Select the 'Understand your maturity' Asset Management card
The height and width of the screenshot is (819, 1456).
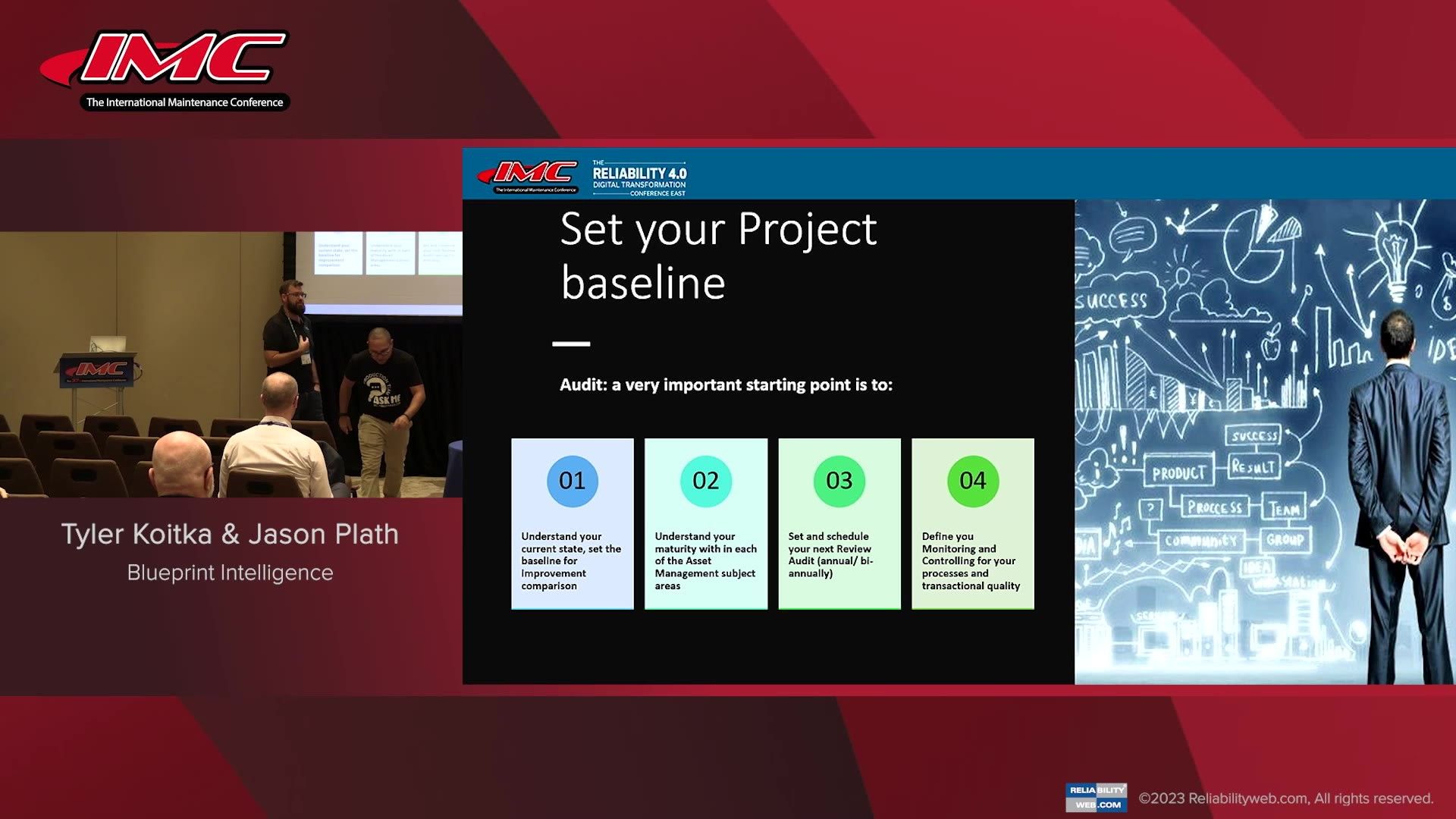click(x=705, y=523)
